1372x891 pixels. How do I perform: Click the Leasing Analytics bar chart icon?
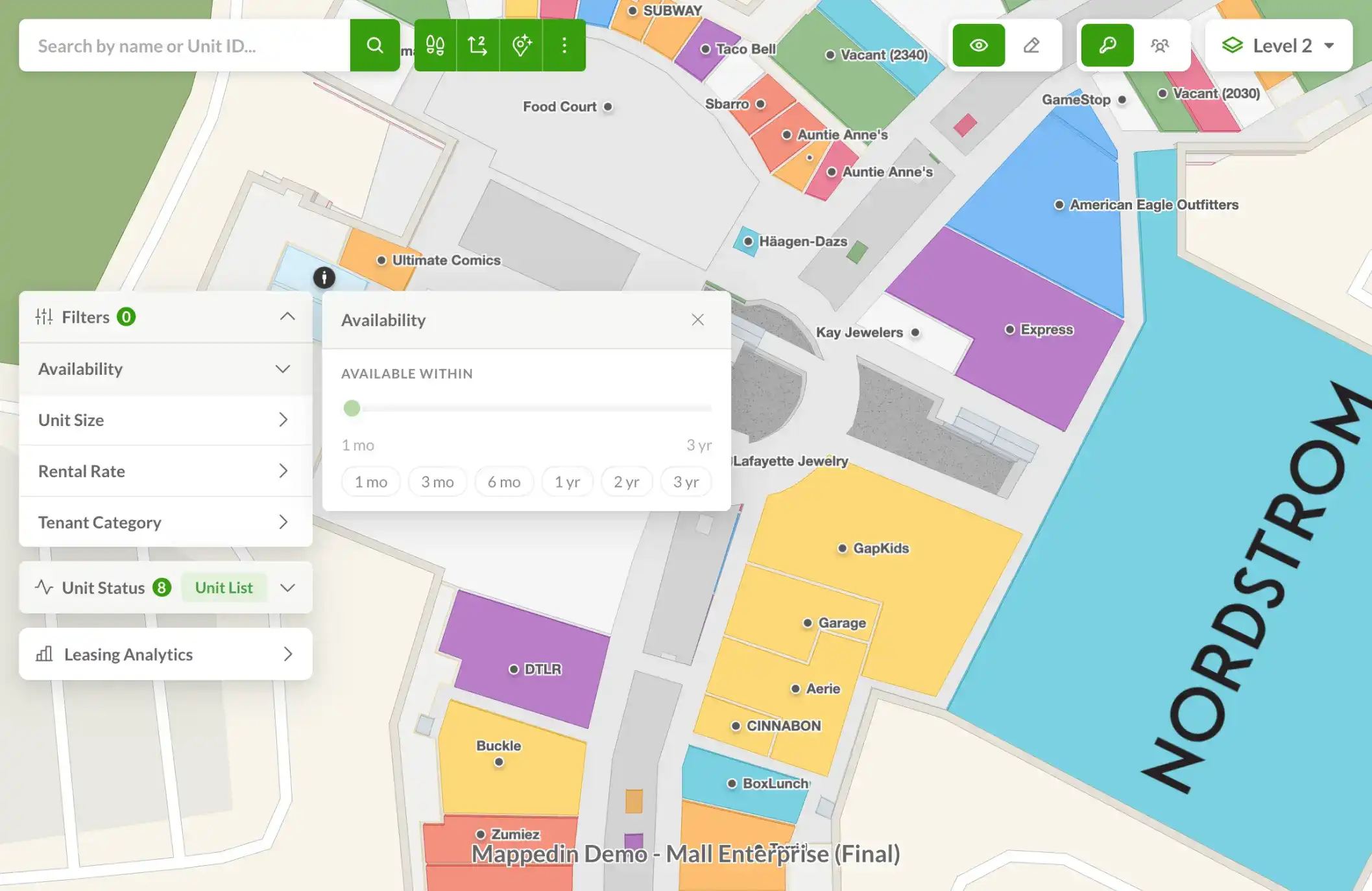(x=44, y=654)
